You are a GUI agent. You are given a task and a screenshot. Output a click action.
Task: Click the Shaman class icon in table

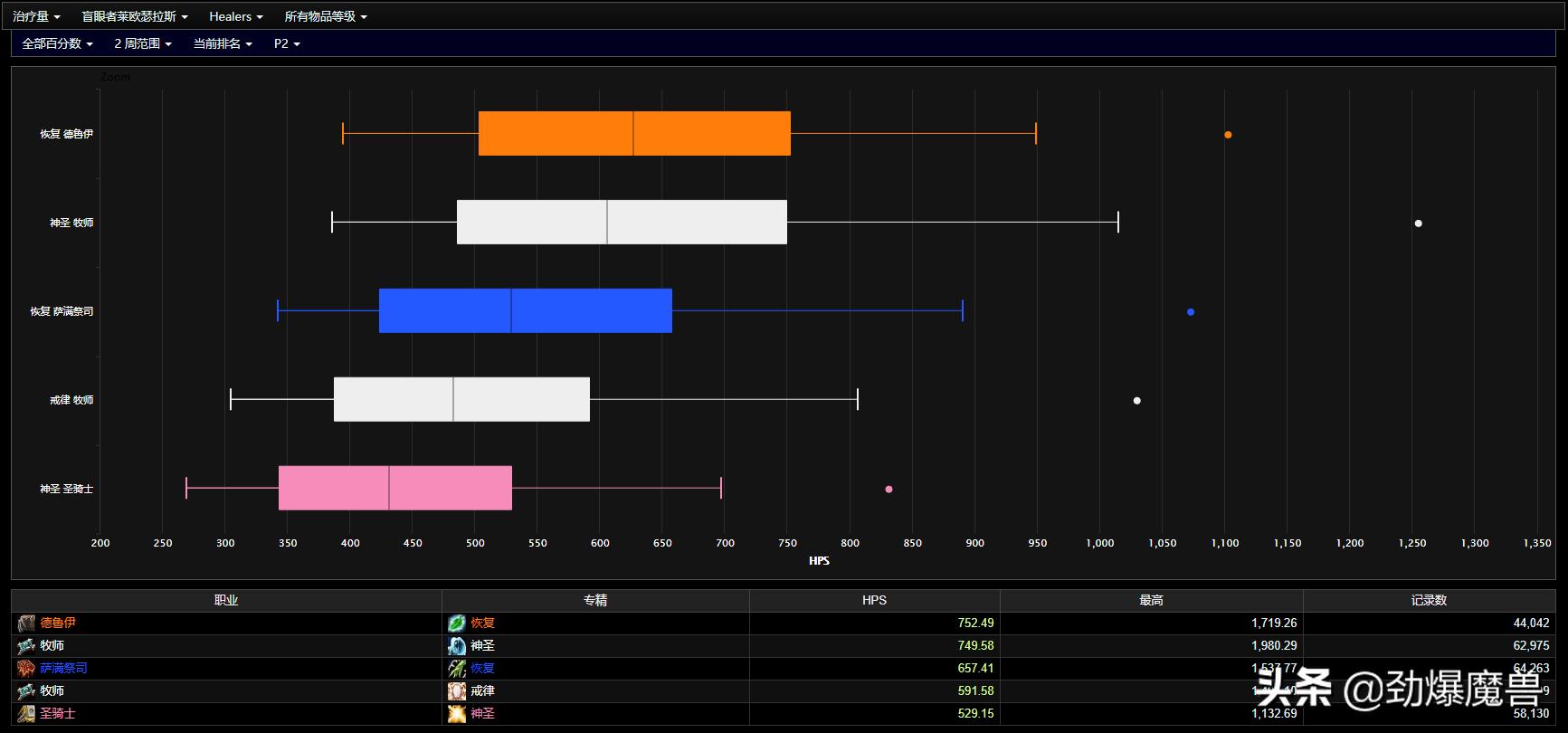tap(26, 669)
